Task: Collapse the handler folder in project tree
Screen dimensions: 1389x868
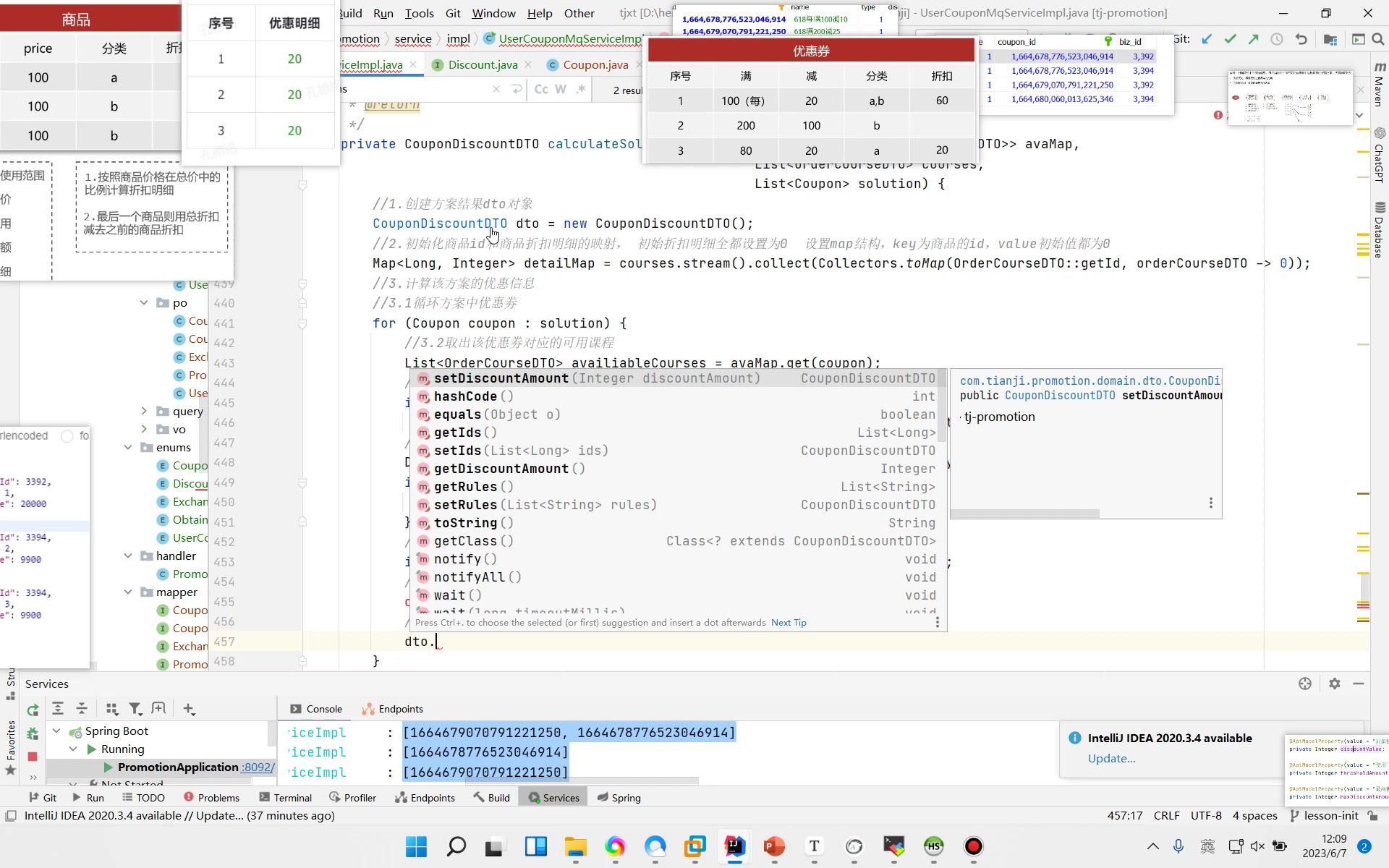Action: [128, 556]
